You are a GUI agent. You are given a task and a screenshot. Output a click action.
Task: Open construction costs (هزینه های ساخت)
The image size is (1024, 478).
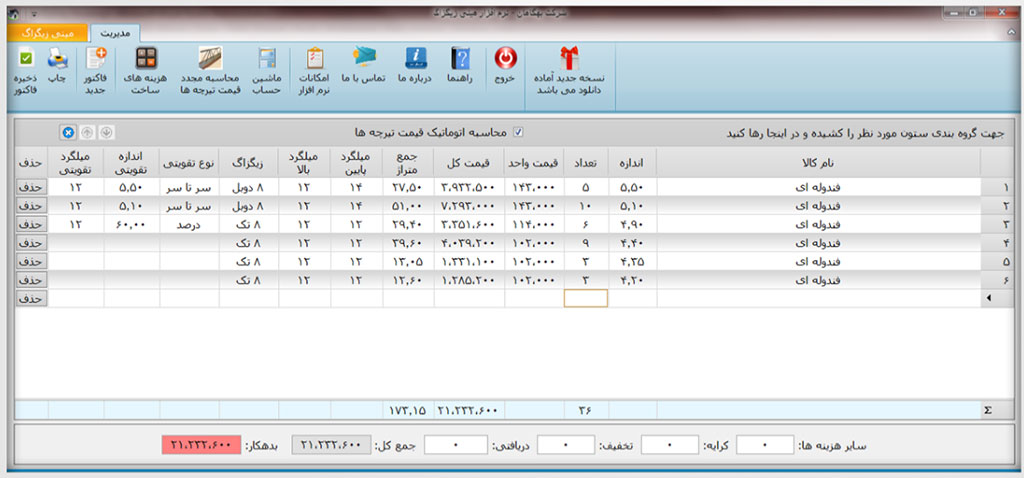pyautogui.click(x=147, y=60)
